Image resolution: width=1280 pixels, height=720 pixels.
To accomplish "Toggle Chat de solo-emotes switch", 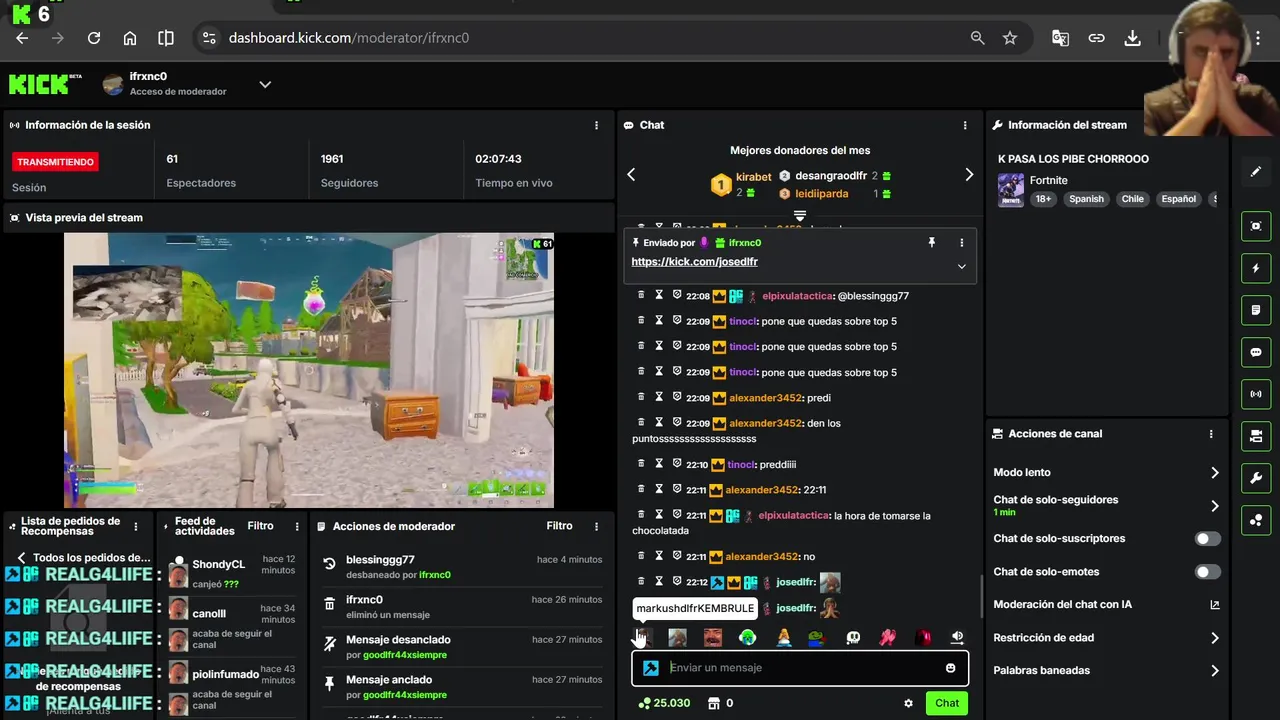I will 1207,572.
